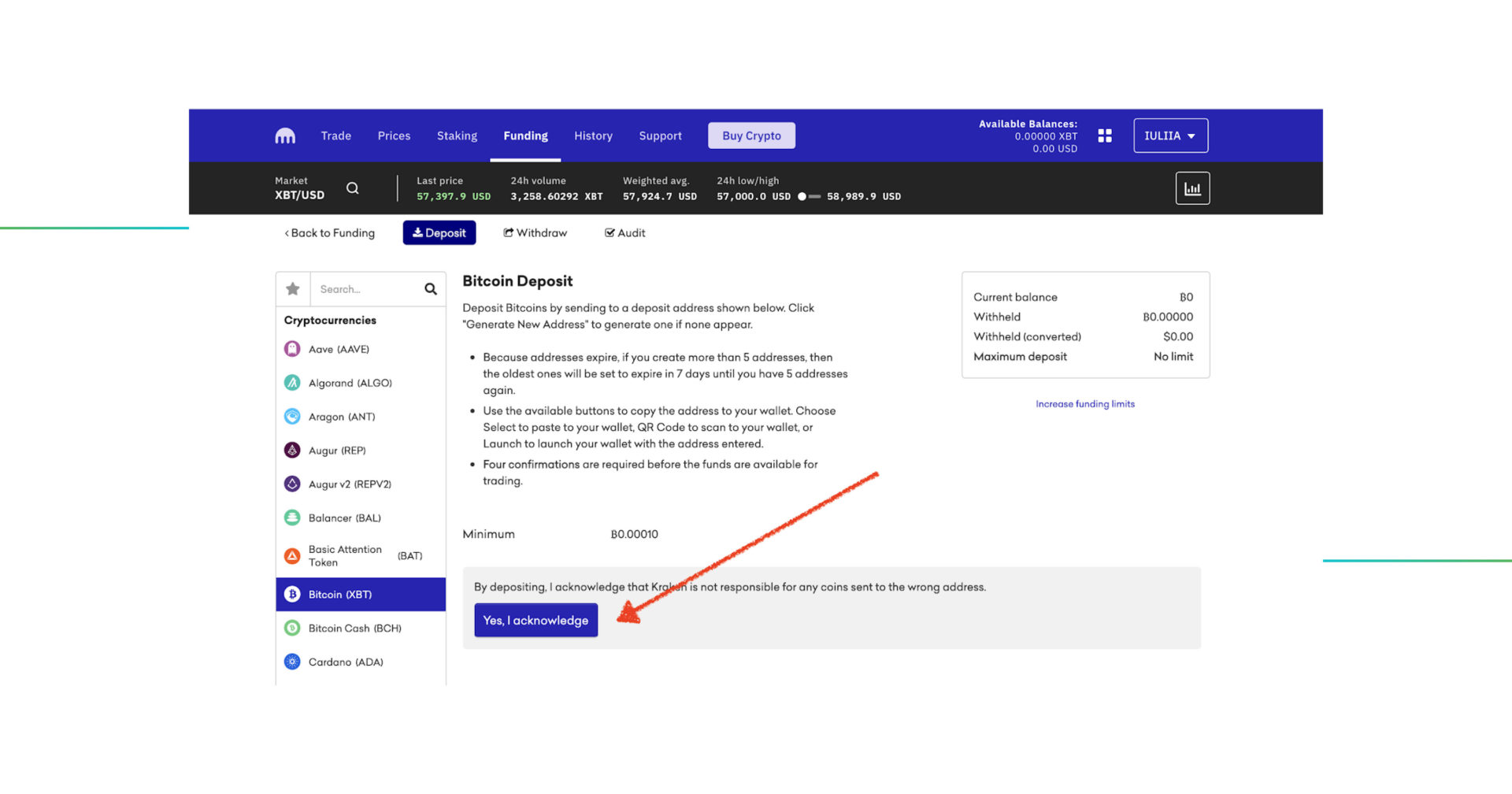The image size is (1512, 794).
Task: Toggle the favorites star in the sidebar
Action: (292, 288)
